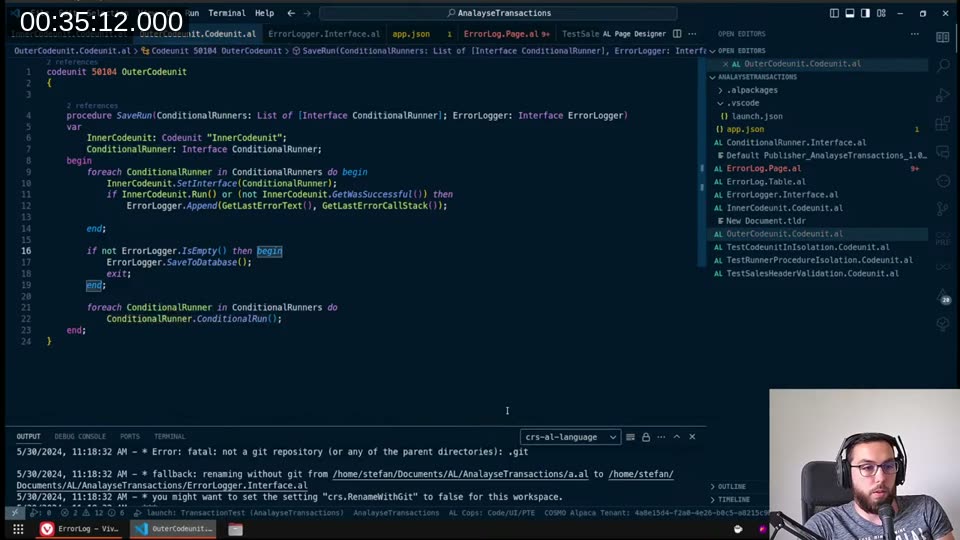Toggle the bottom panel layout button

coord(850,13)
